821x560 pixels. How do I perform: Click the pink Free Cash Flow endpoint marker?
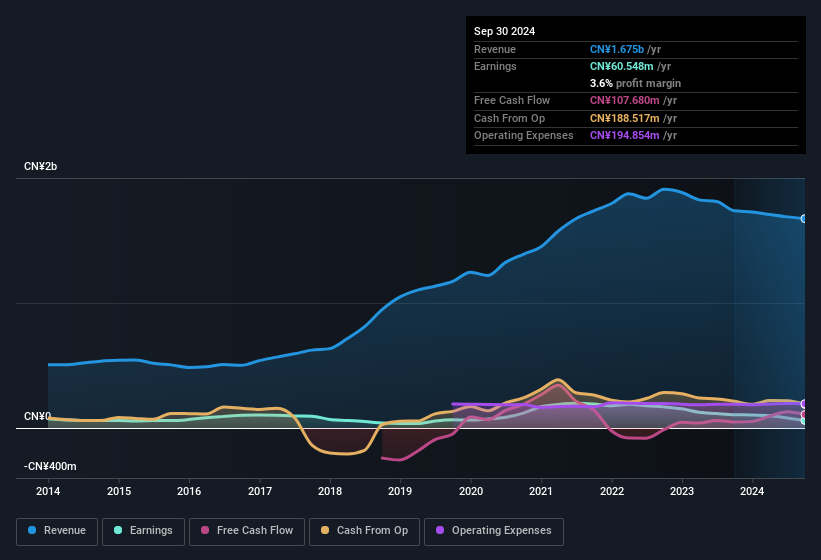pyautogui.click(x=804, y=415)
